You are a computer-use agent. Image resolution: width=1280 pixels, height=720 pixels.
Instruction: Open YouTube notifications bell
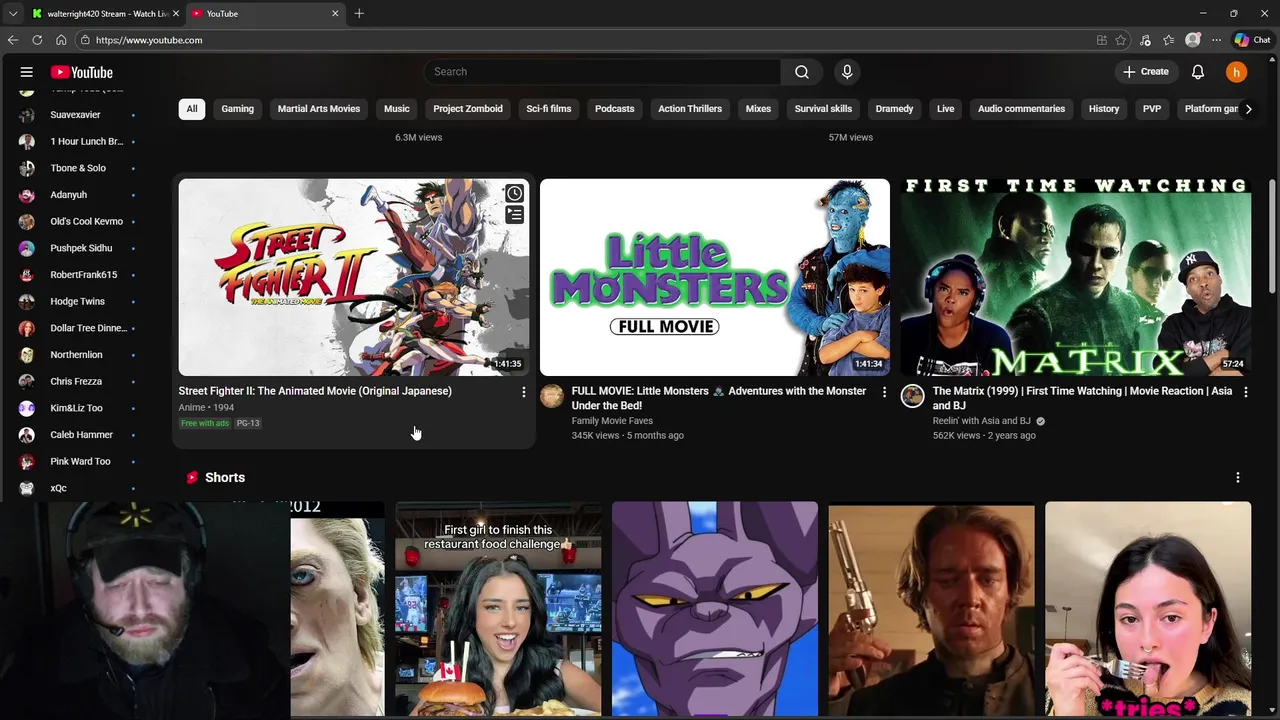click(x=1198, y=72)
